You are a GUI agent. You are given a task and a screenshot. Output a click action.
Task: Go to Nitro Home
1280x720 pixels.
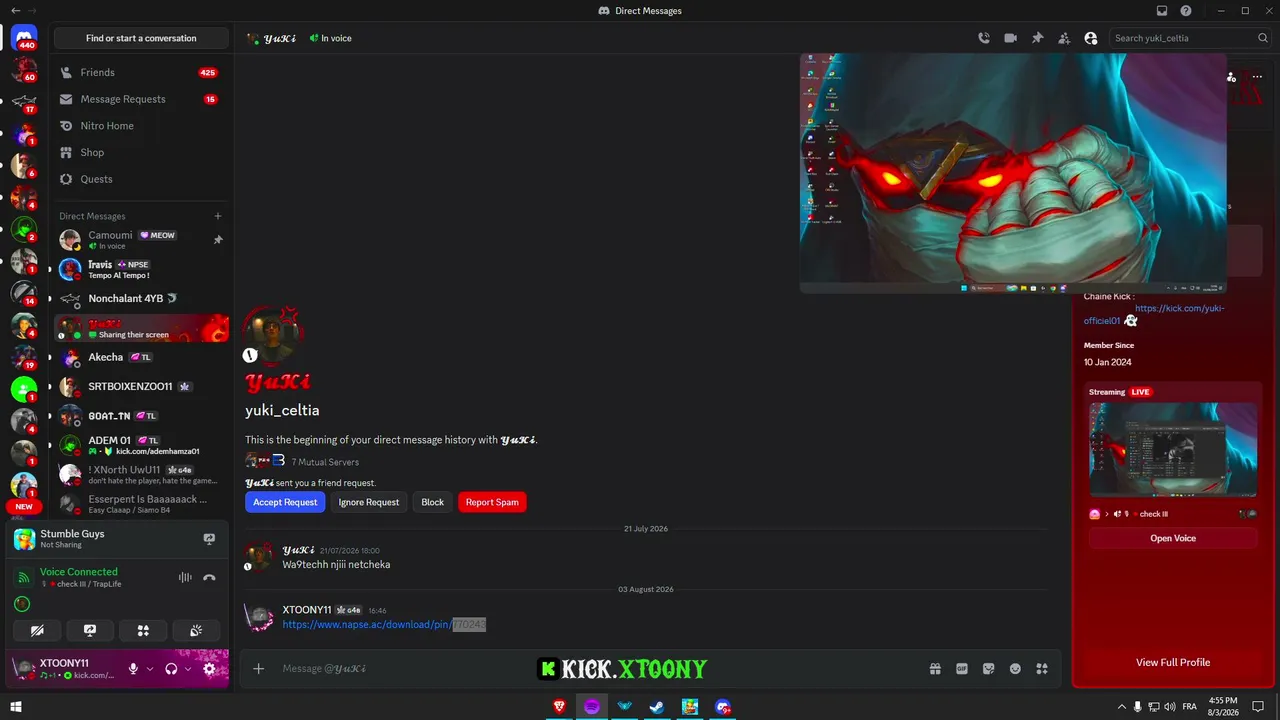coord(141,126)
